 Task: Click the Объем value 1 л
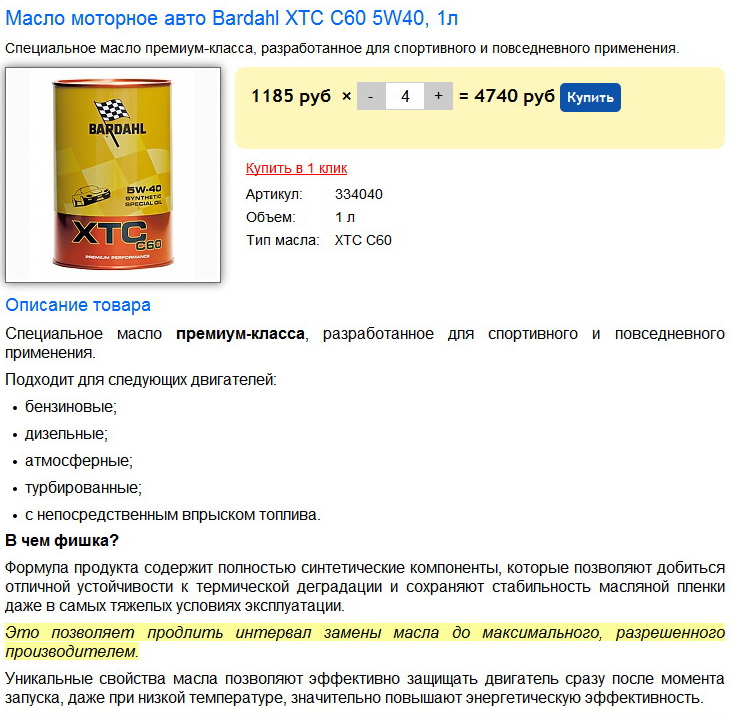[x=345, y=217]
